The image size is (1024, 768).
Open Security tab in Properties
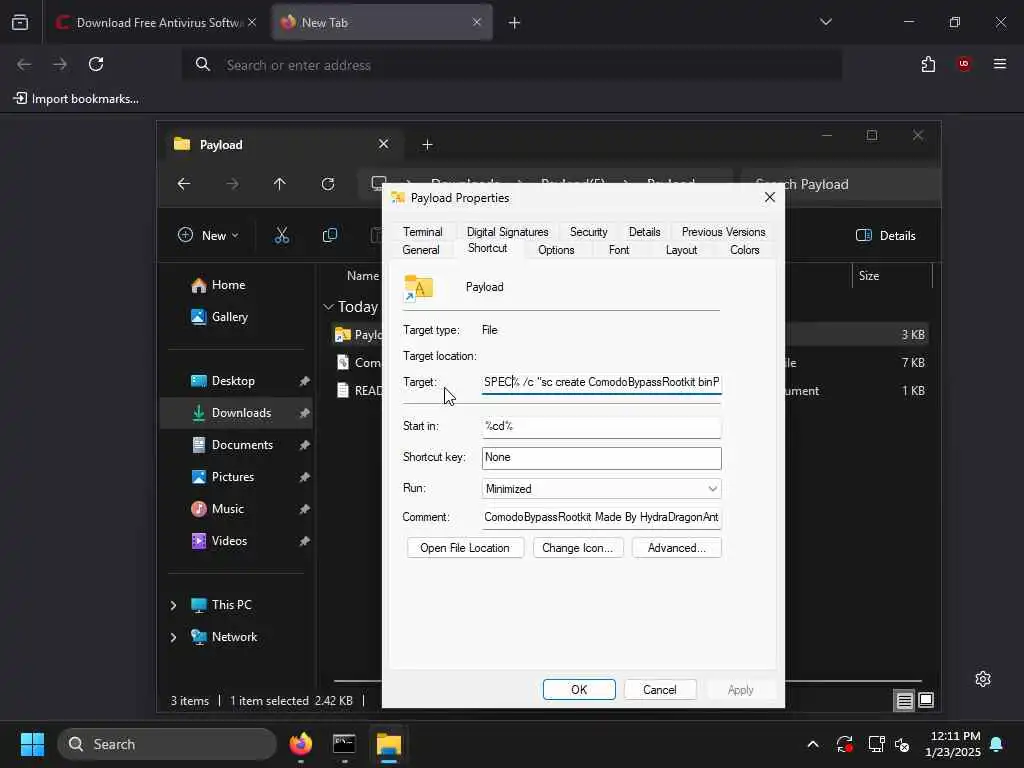pyautogui.click(x=588, y=232)
